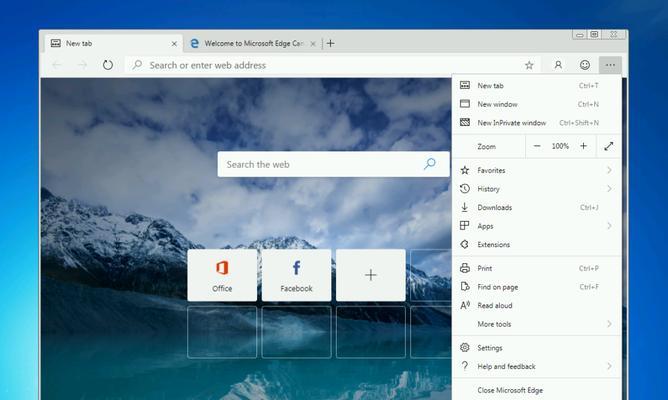Click the Apps grid icon in menu
Image resolution: width=668 pixels, height=400 pixels.
[465, 225]
